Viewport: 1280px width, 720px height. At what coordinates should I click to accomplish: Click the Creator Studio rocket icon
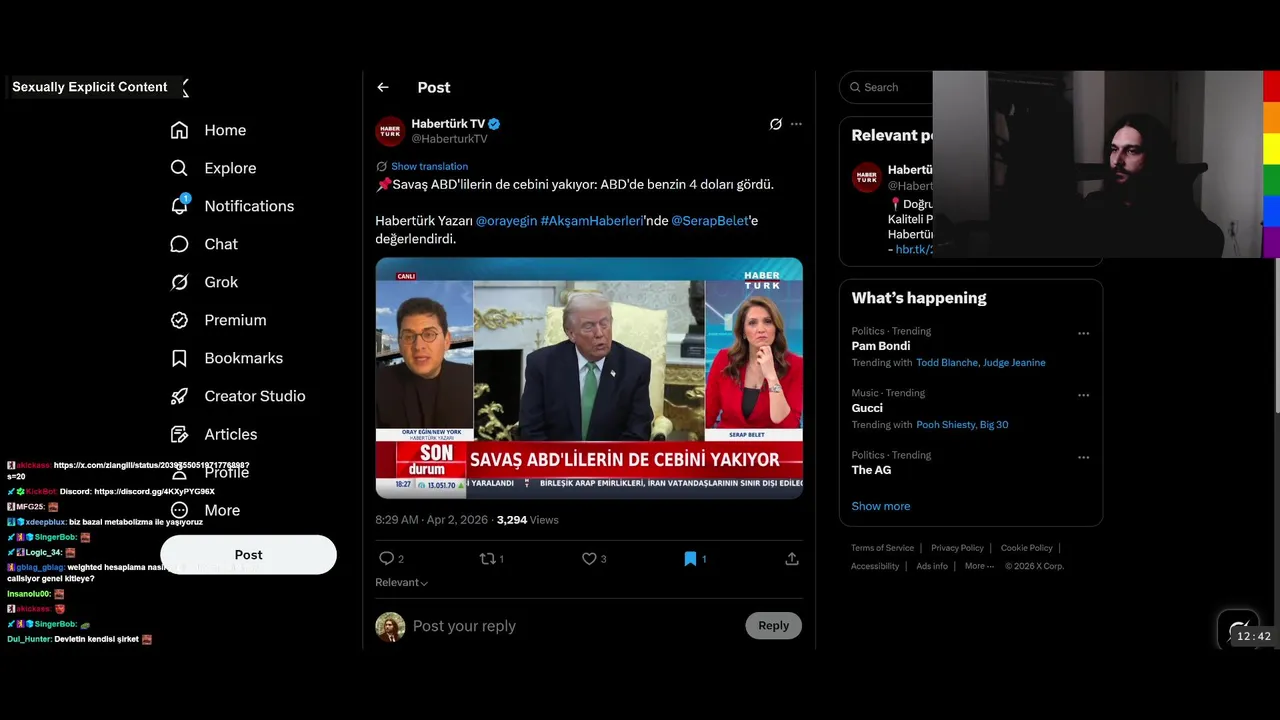[x=179, y=396]
